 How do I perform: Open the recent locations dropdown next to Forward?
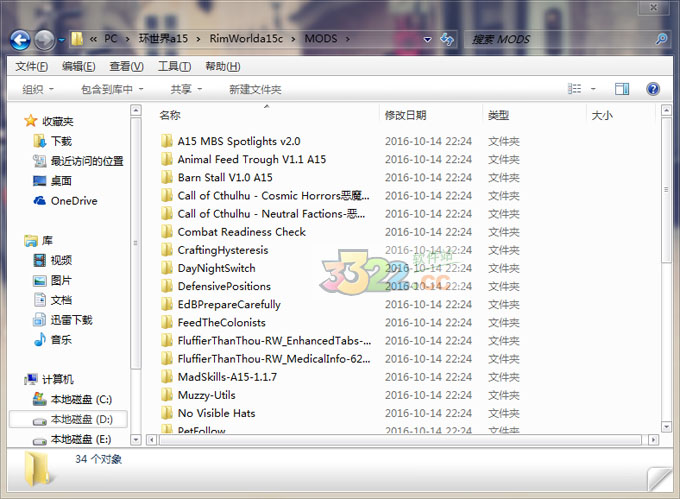click(62, 40)
